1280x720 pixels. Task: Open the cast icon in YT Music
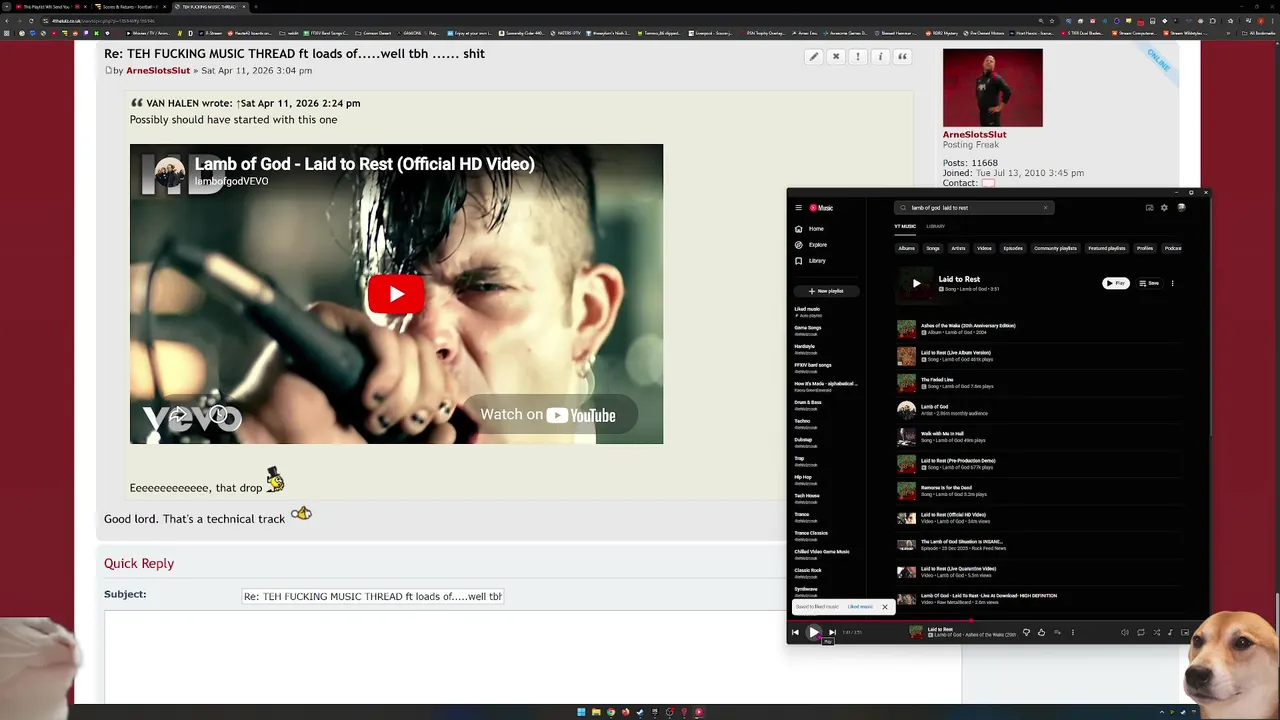pyautogui.click(x=1149, y=208)
